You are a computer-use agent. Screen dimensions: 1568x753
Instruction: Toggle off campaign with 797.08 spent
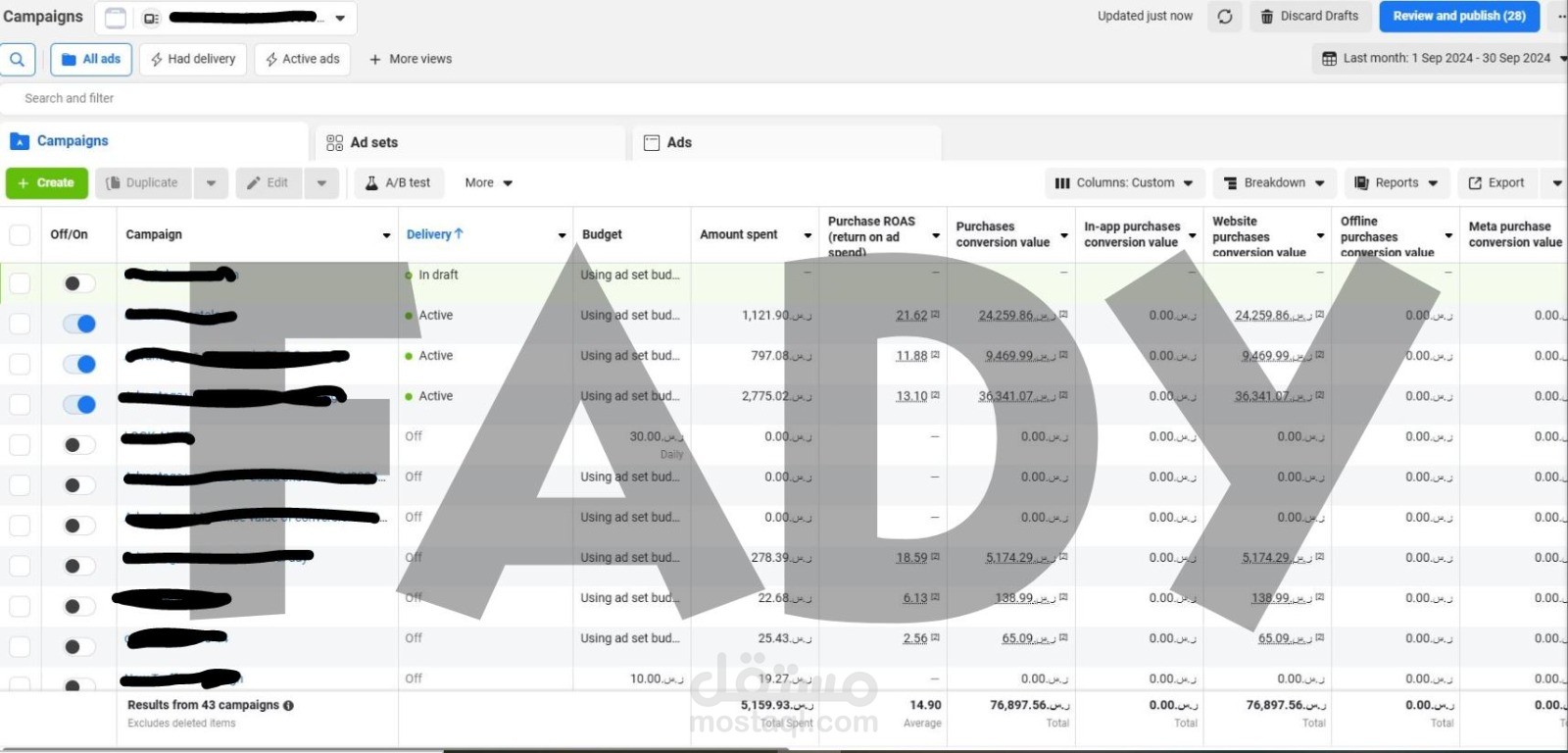point(79,364)
